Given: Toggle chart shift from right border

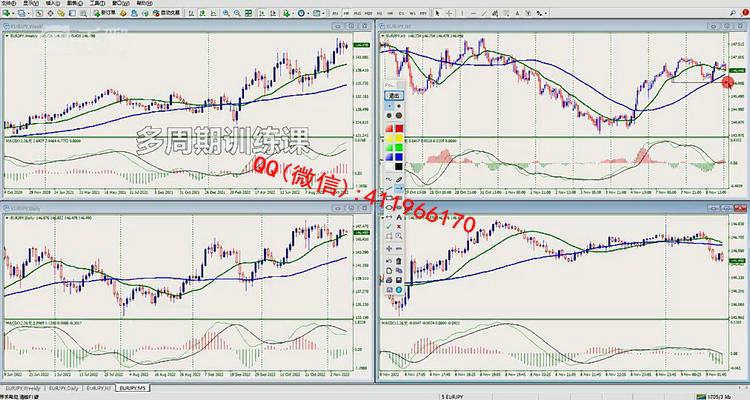Looking at the screenshot, I should (x=273, y=13).
